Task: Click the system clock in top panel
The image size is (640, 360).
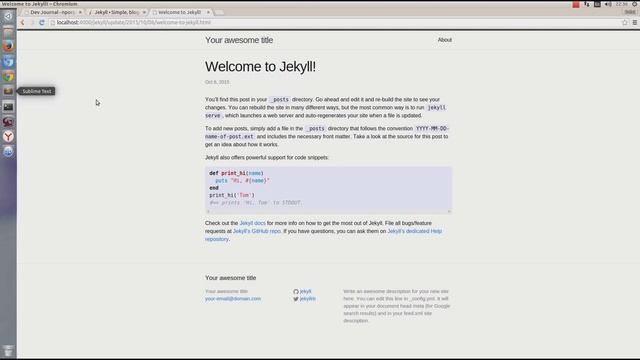Action: click(x=622, y=4)
